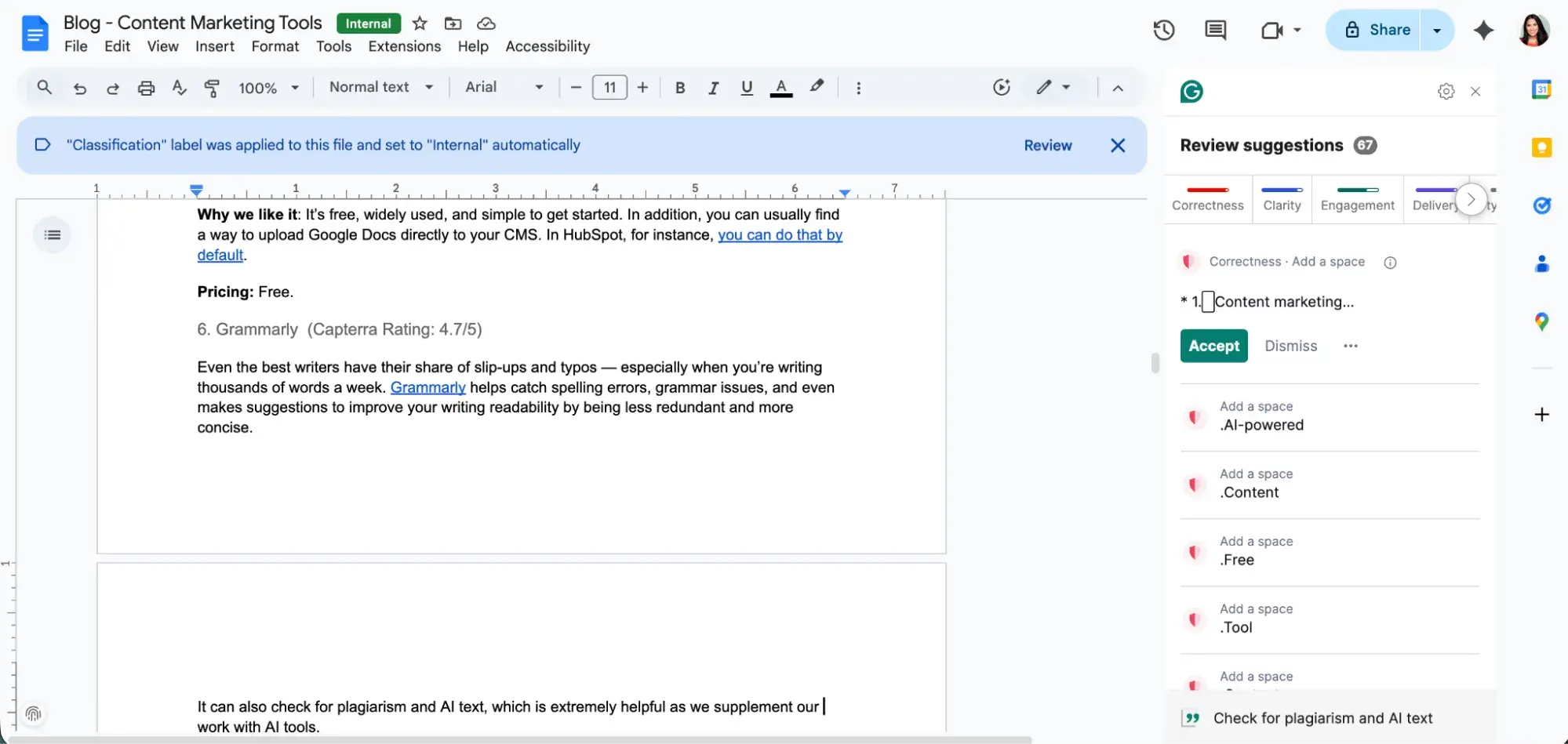This screenshot has width=1568, height=744.
Task: Expand the pen annotation dropdown
Action: [x=1065, y=87]
